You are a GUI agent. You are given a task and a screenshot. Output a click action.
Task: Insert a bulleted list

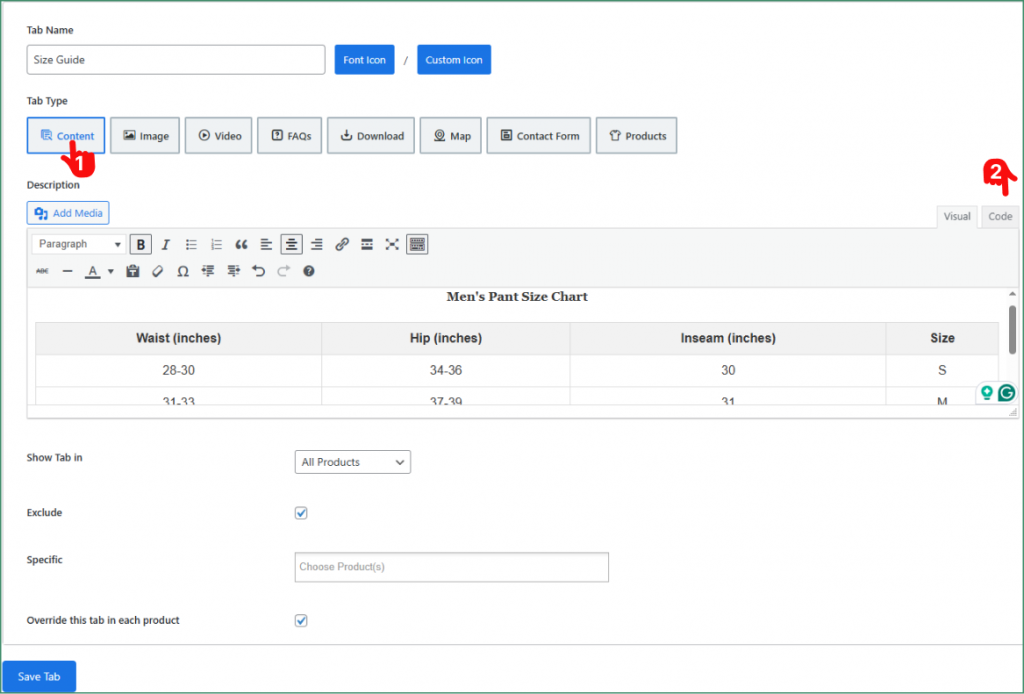click(x=191, y=244)
